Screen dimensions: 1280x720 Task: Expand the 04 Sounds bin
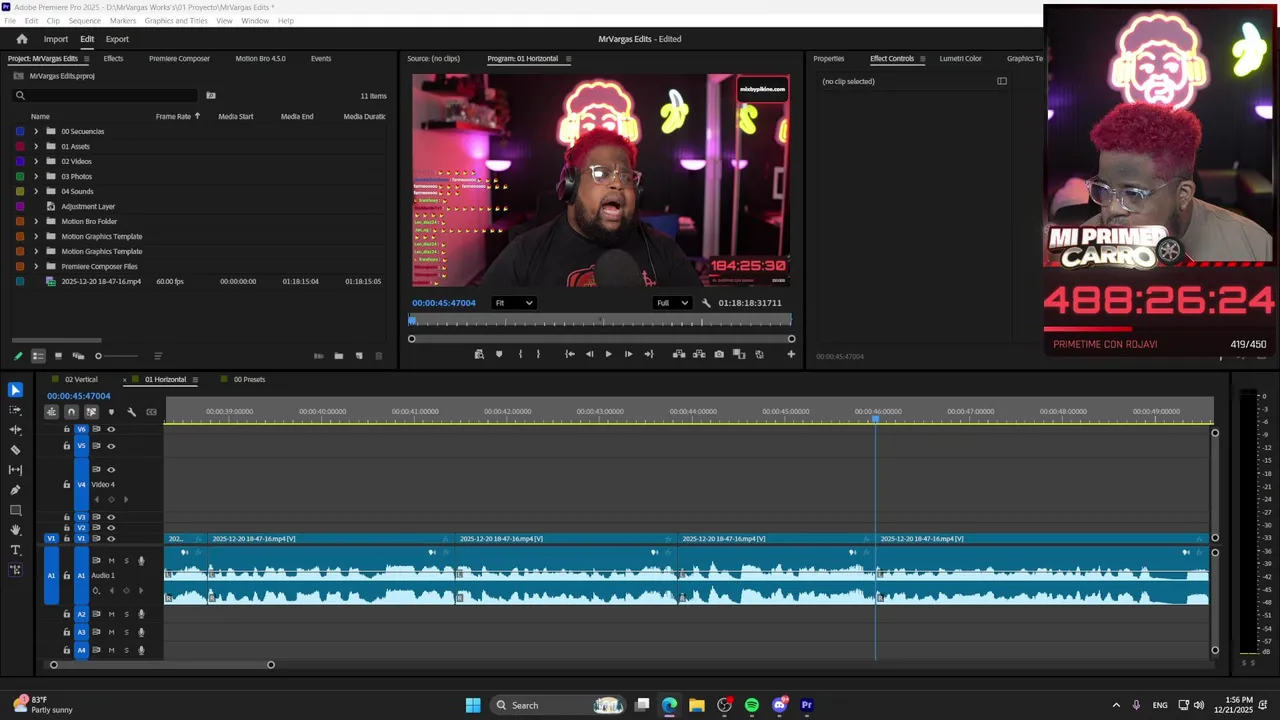click(36, 191)
